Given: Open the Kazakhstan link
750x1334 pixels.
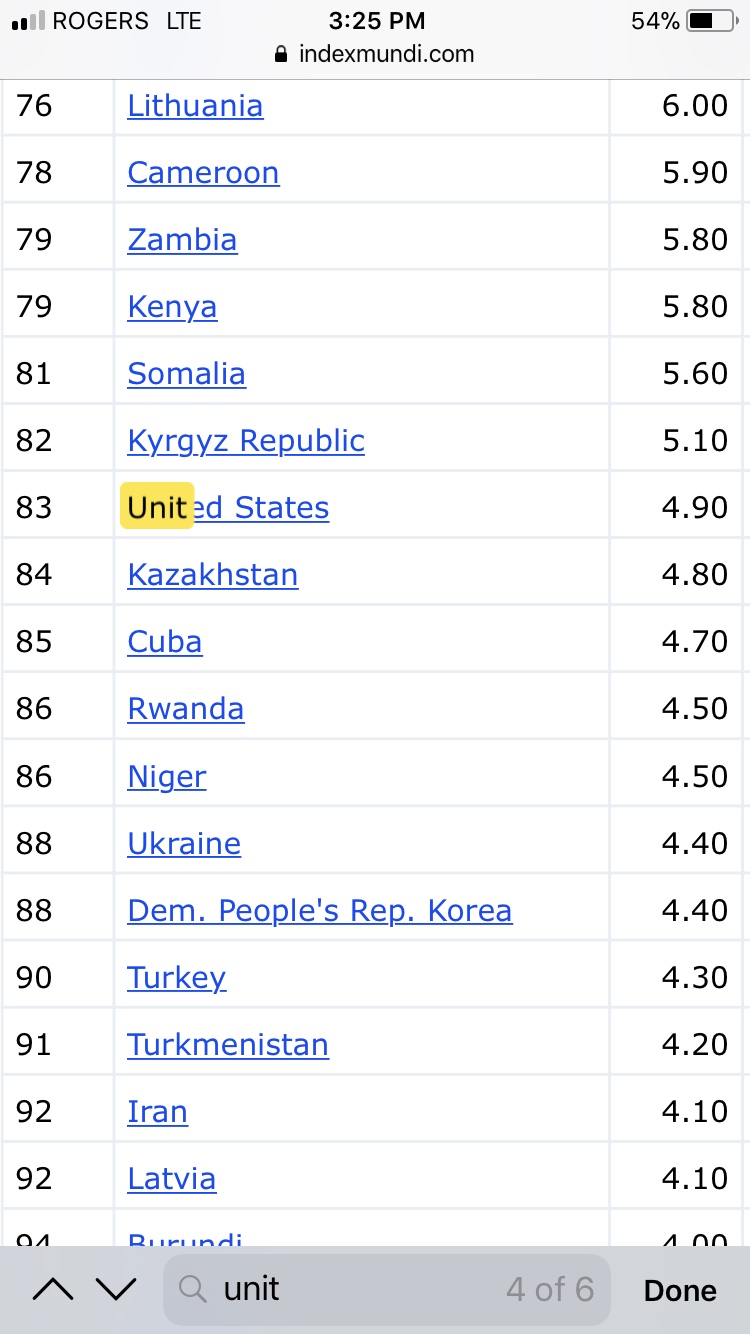Looking at the screenshot, I should pyautogui.click(x=212, y=575).
